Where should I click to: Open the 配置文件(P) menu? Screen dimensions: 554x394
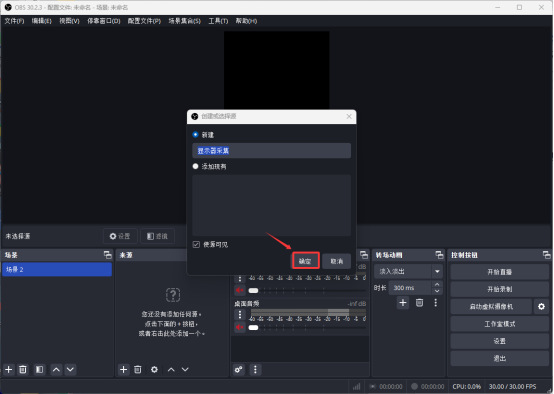click(x=144, y=21)
